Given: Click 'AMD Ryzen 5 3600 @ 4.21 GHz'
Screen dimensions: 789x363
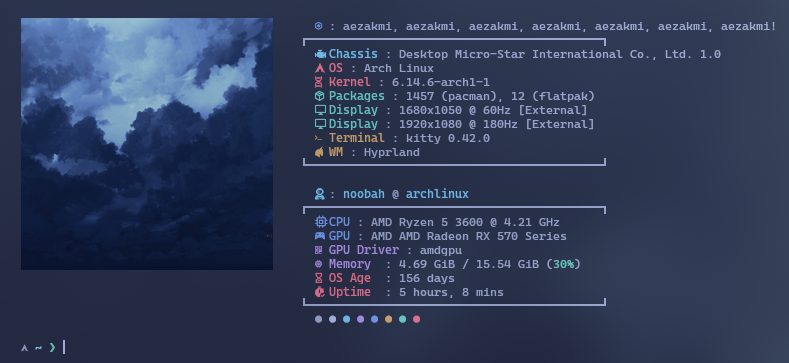Looking at the screenshot, I should pos(465,222).
